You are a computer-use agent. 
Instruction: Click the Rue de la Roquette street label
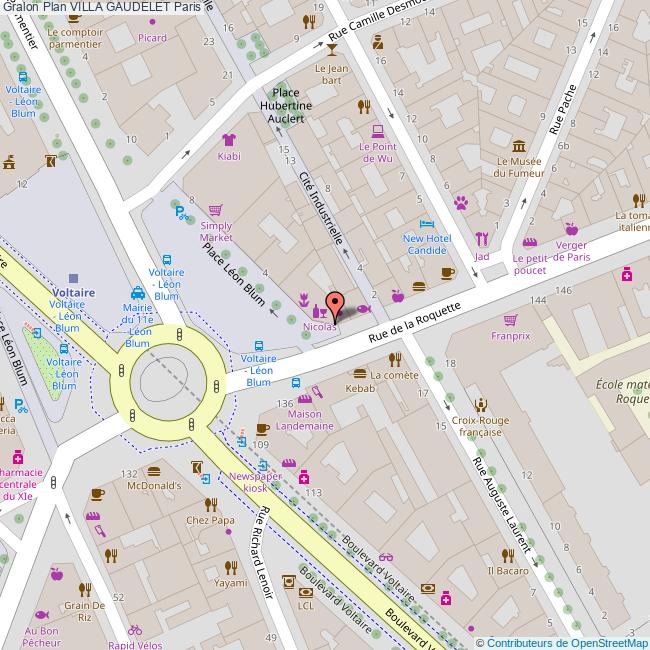[412, 322]
